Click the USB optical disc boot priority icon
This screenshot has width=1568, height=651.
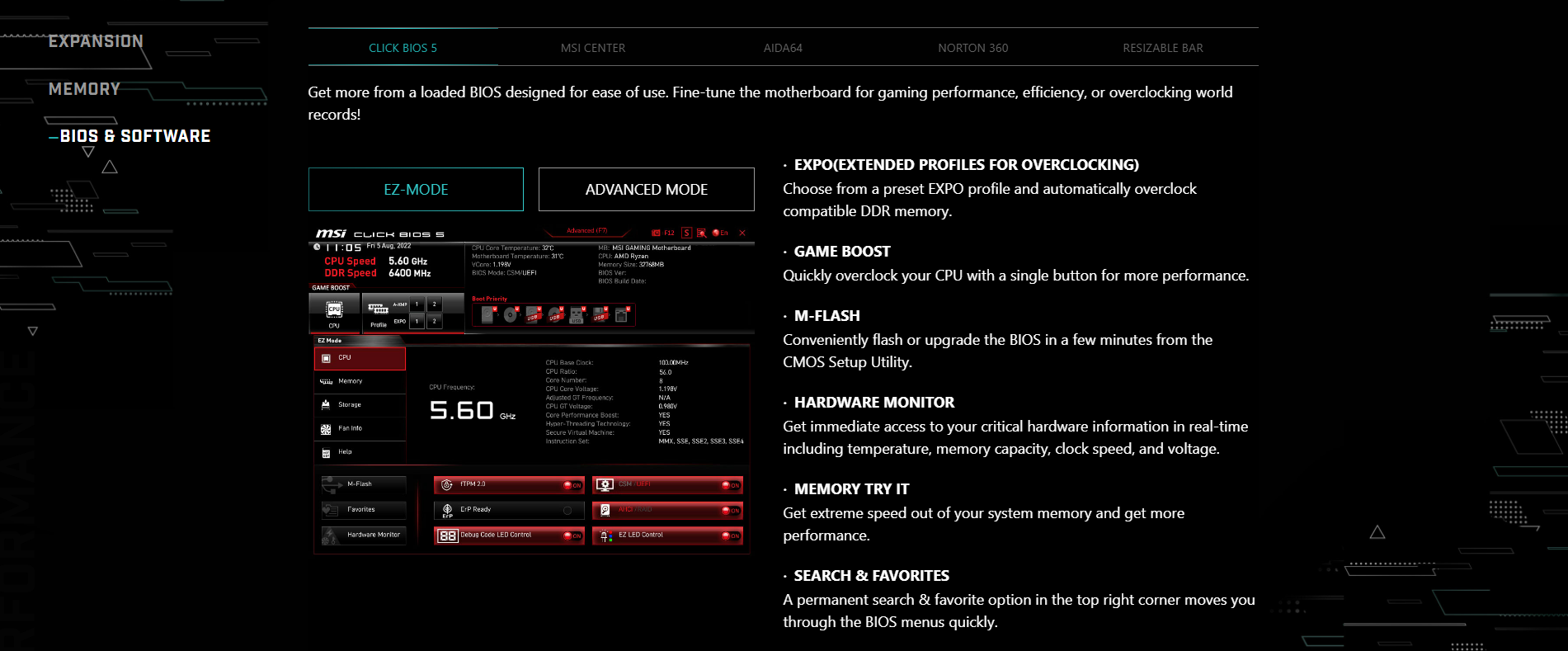(555, 315)
